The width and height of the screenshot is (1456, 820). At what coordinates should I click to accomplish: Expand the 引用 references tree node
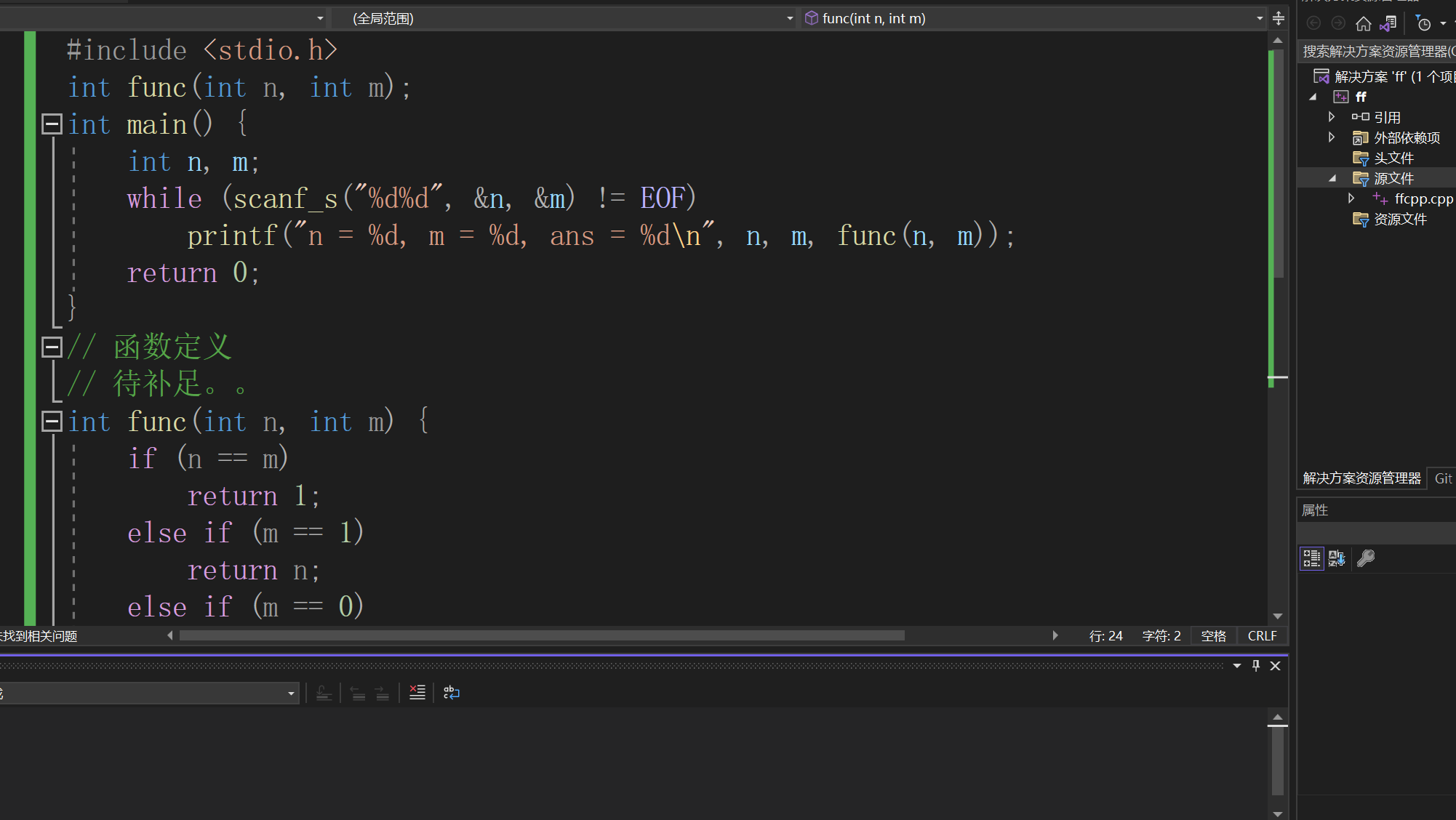[1332, 117]
